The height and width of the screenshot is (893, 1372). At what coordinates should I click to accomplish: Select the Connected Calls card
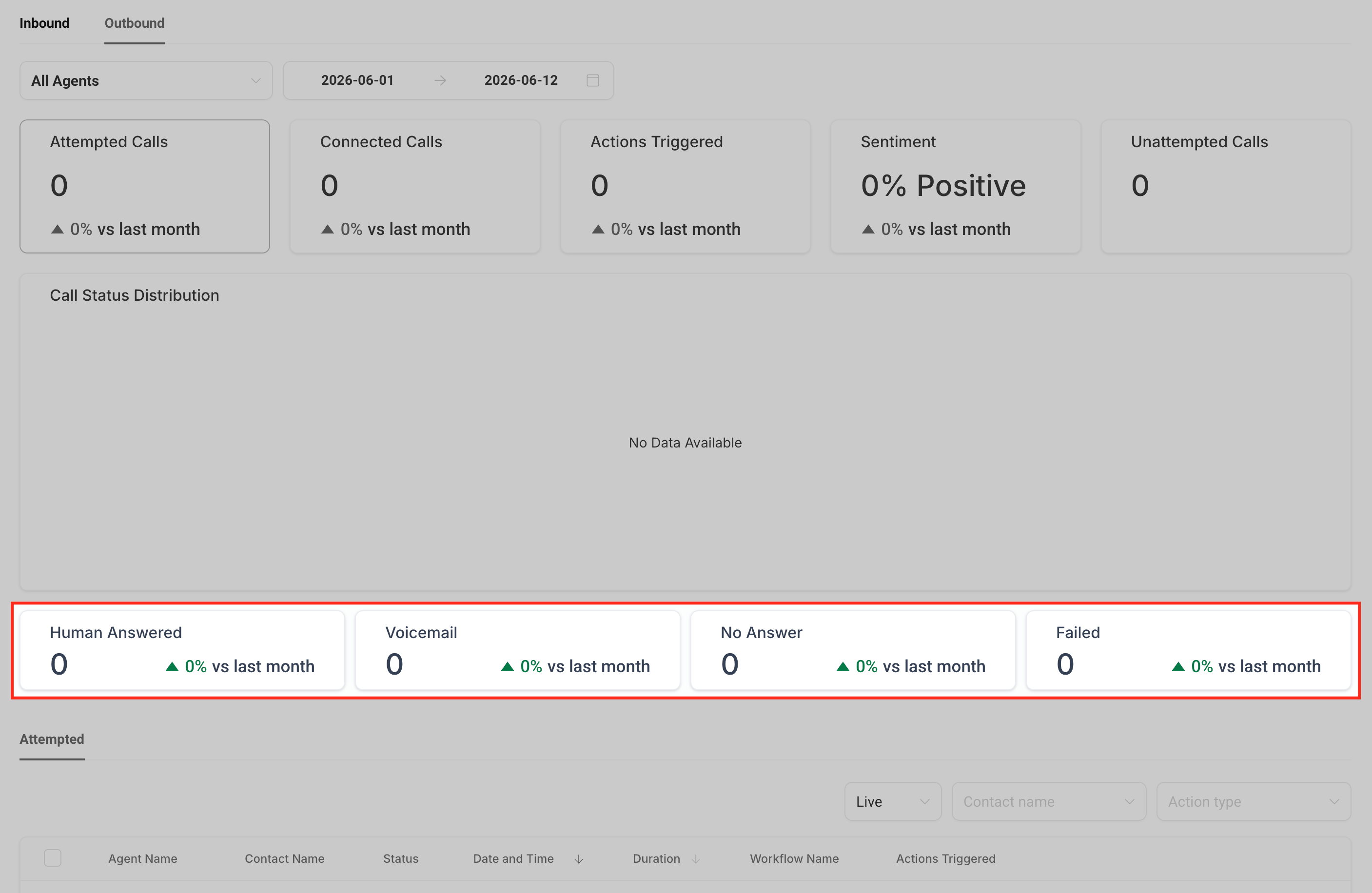tap(414, 186)
